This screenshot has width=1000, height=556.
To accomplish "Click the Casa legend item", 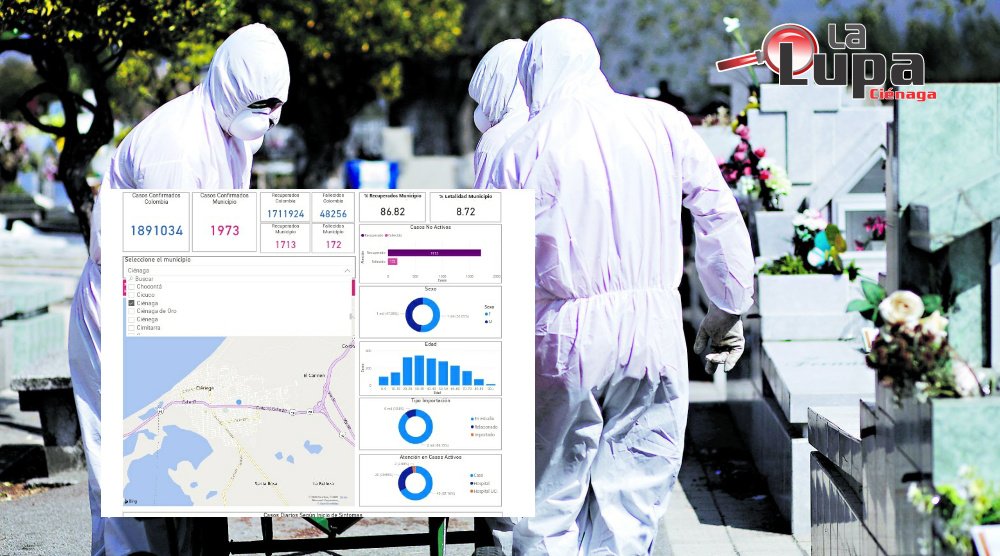I will [477, 475].
